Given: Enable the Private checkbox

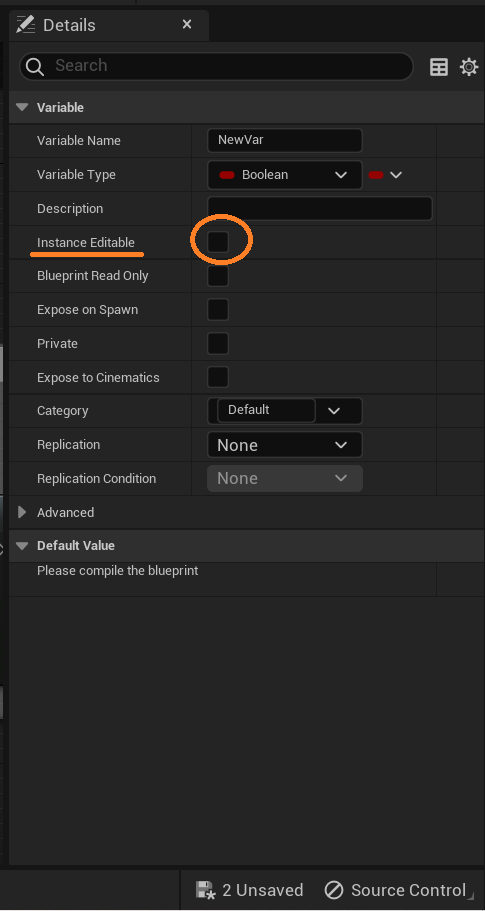Looking at the screenshot, I should point(218,343).
